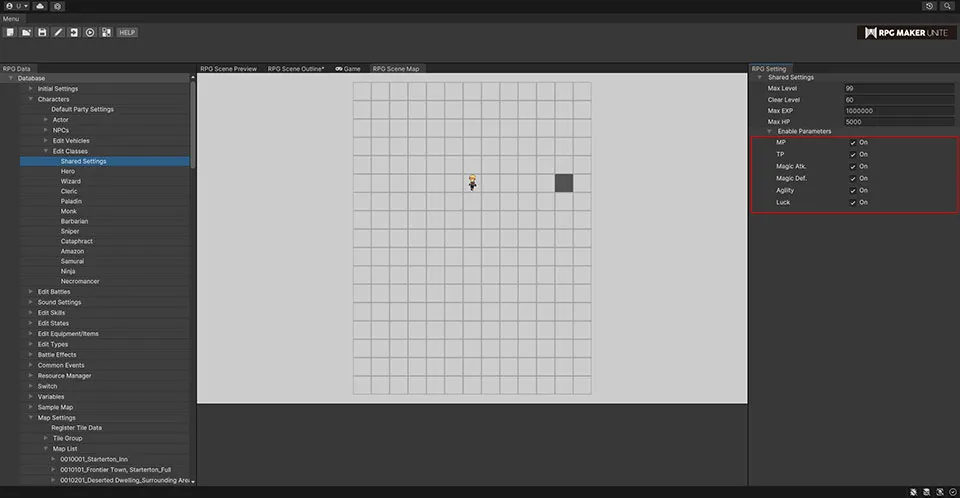Click the magnifier search icon
Screen dimensions: 960x498
point(947,6)
